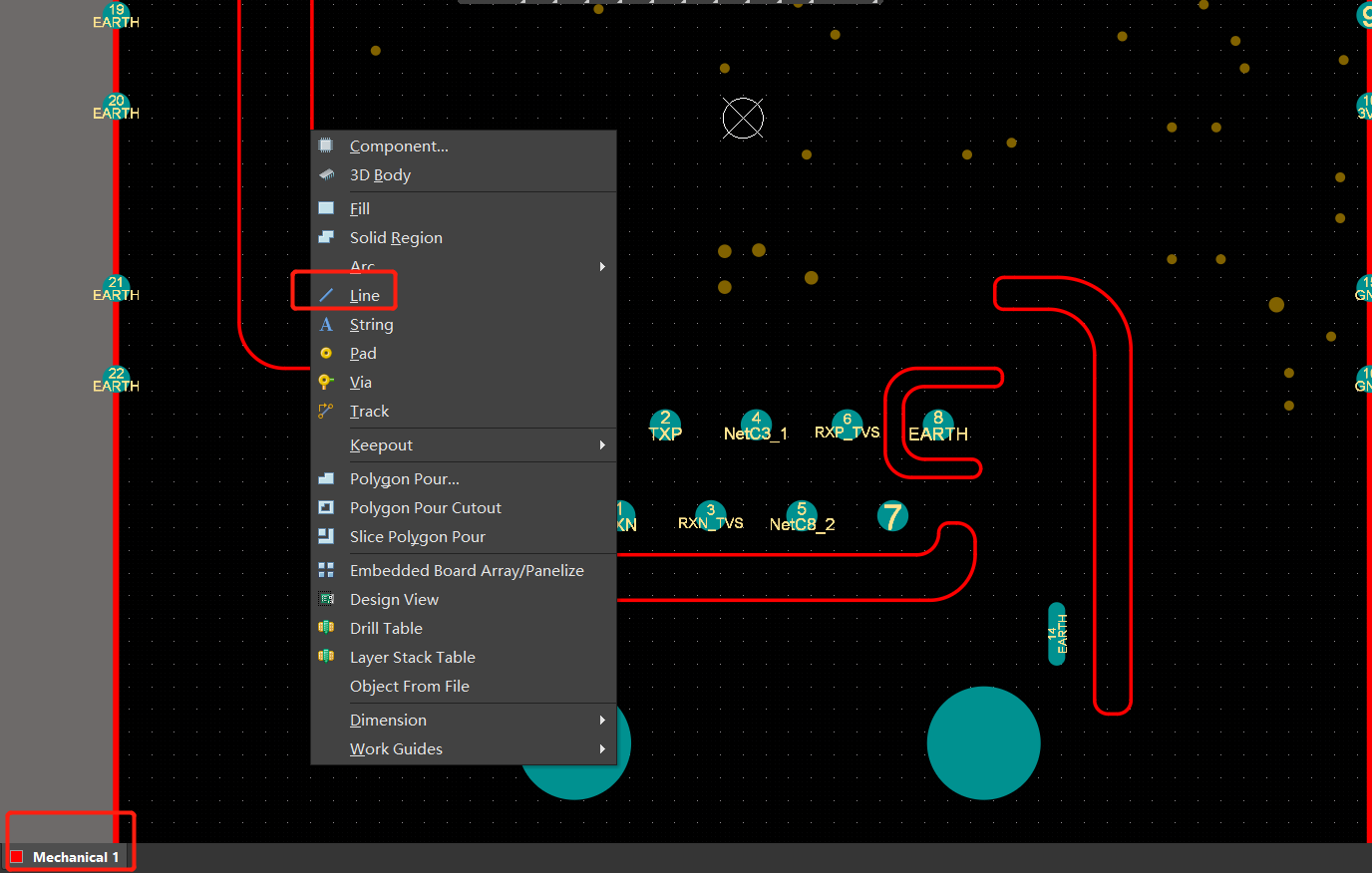Open the Keepout submenu entry
Viewport: 1372px width, 873px height.
464,444
